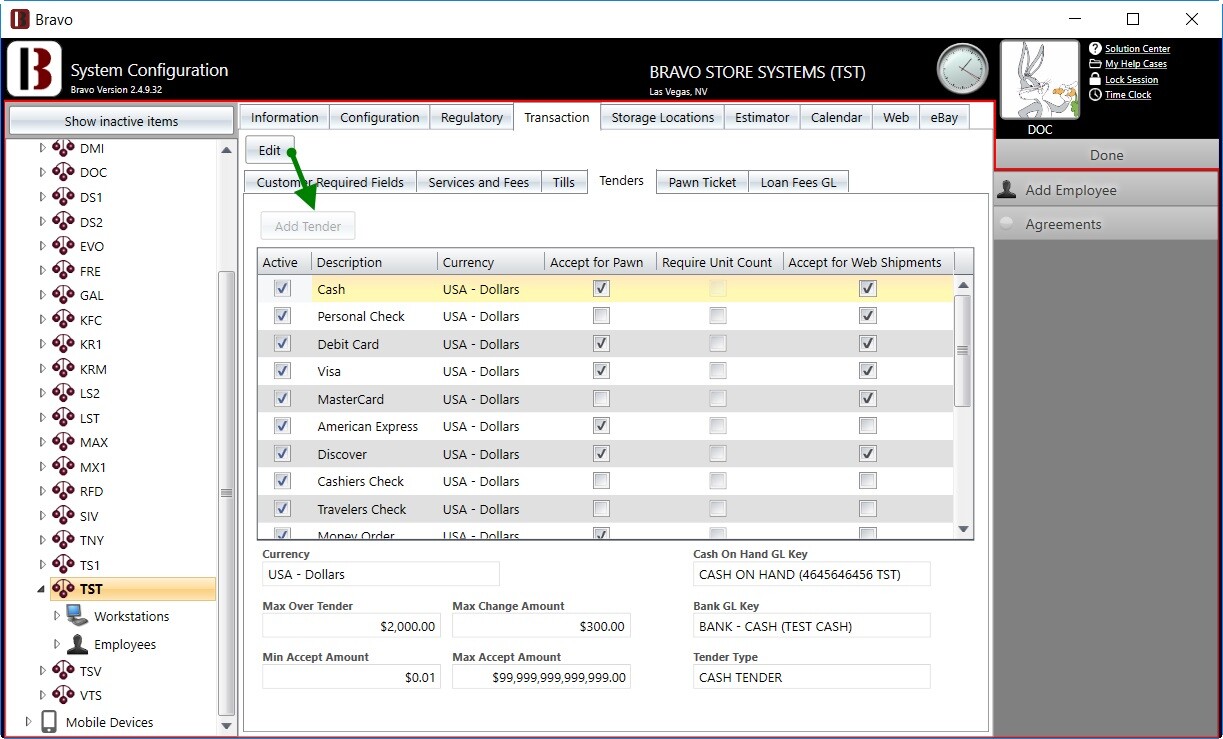The width and height of the screenshot is (1223, 739).
Task: Toggle Active checkbox for Travelers Check
Action: pyautogui.click(x=282, y=508)
